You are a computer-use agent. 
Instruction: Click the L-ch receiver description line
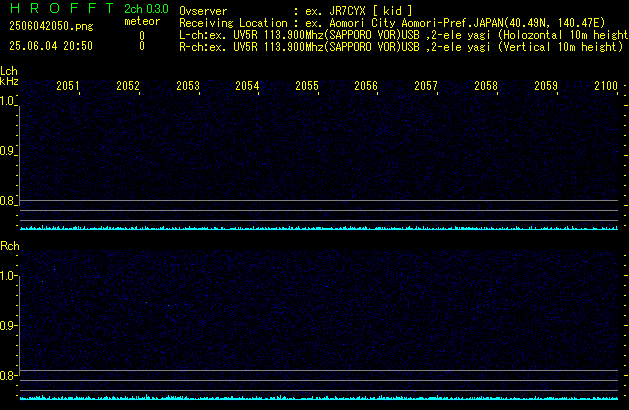(404, 35)
